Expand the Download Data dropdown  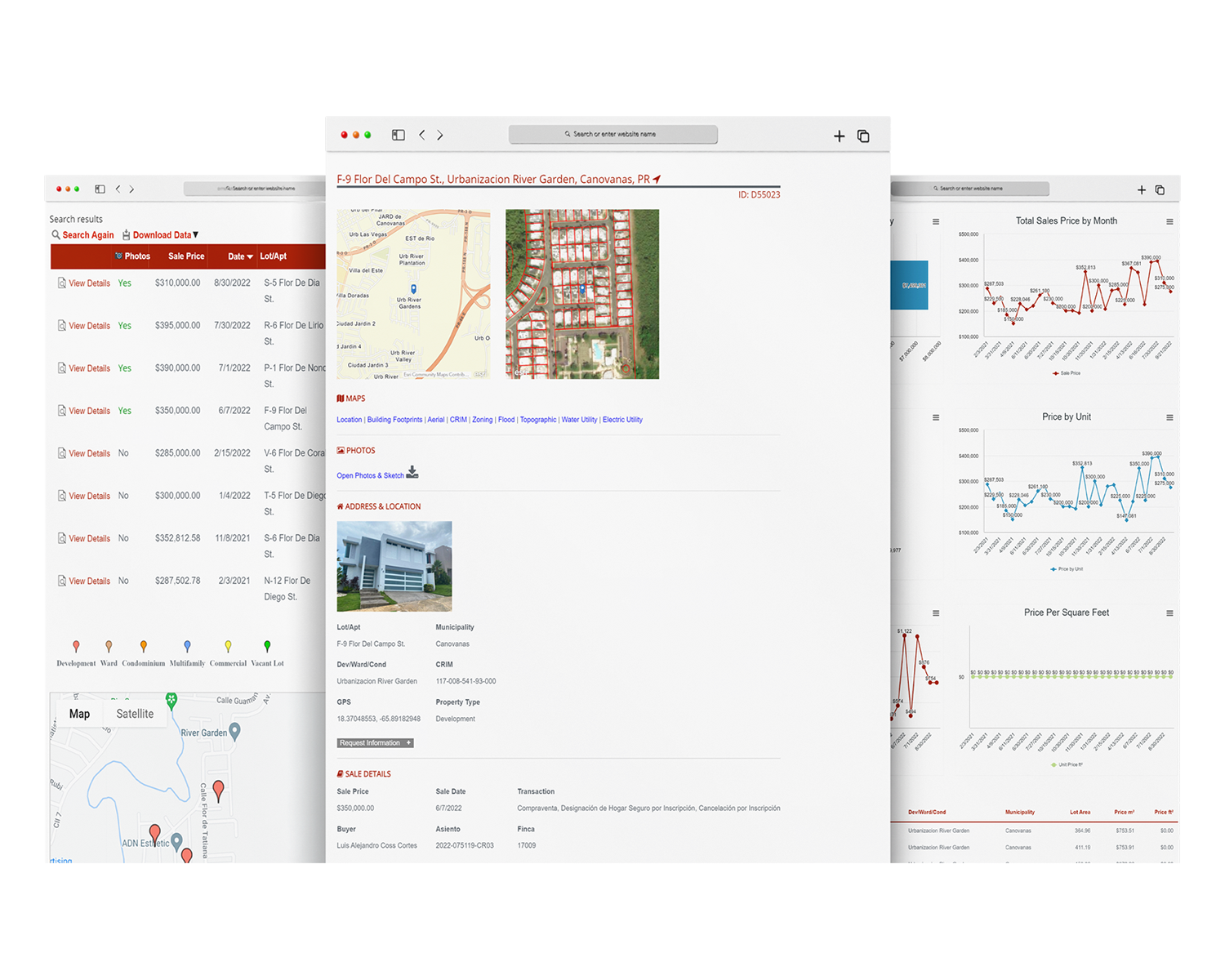196,235
